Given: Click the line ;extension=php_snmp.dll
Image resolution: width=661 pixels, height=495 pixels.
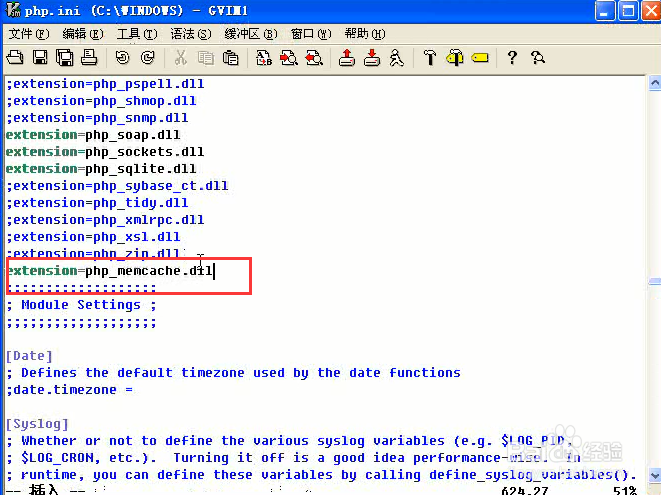Looking at the screenshot, I should tap(97, 118).
